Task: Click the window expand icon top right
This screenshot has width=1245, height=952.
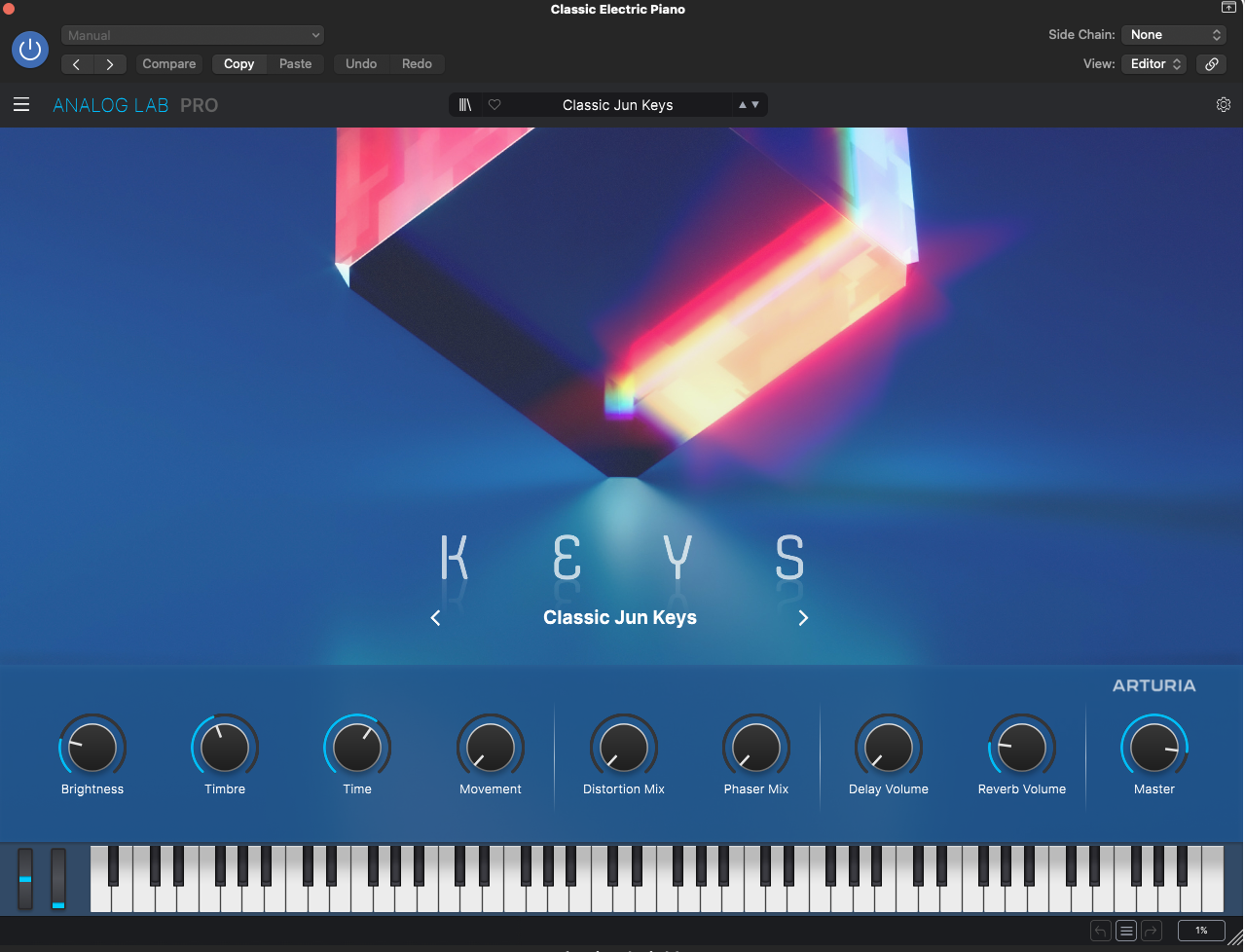Action: pos(1228,8)
